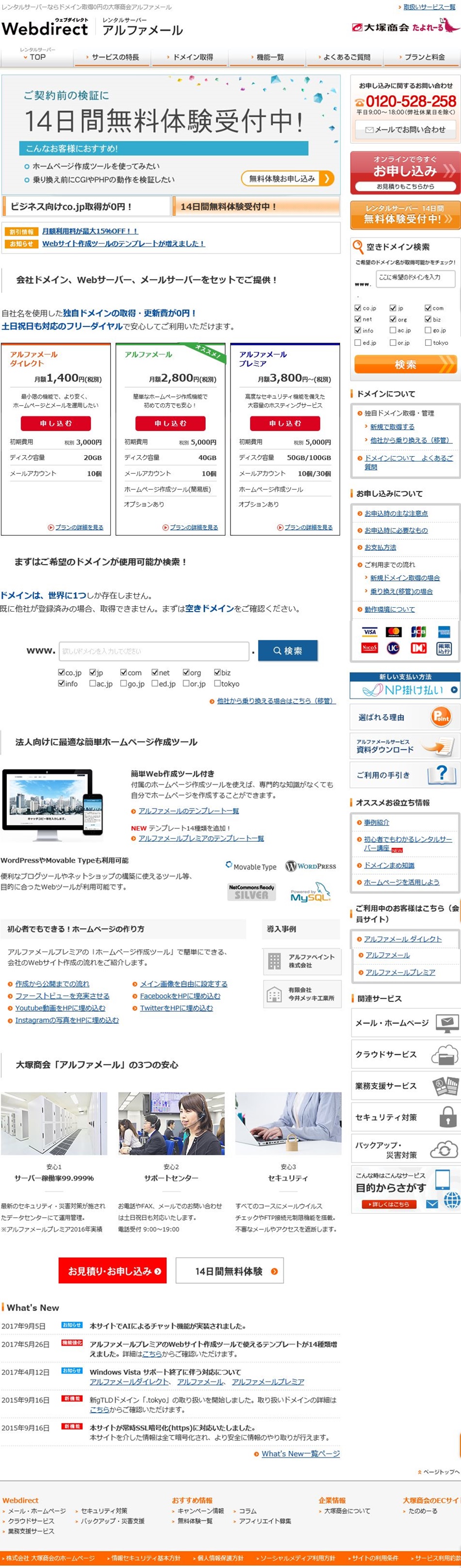Click the UC card icon
This screenshot has height=1568, width=461.
[x=394, y=648]
